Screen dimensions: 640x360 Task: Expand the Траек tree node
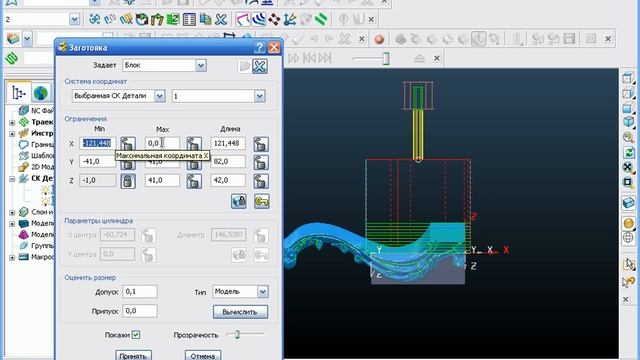click(12, 122)
